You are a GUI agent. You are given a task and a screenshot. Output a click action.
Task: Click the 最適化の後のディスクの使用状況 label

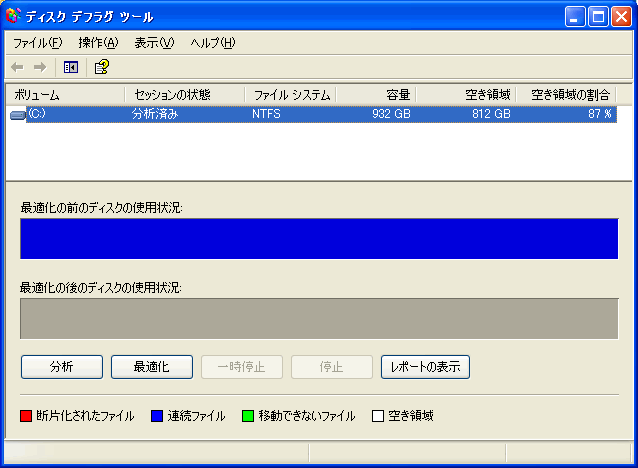(101, 288)
